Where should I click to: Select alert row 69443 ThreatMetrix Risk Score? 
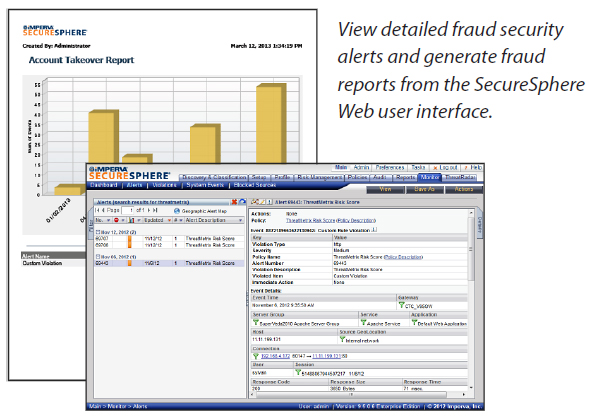(x=169, y=263)
